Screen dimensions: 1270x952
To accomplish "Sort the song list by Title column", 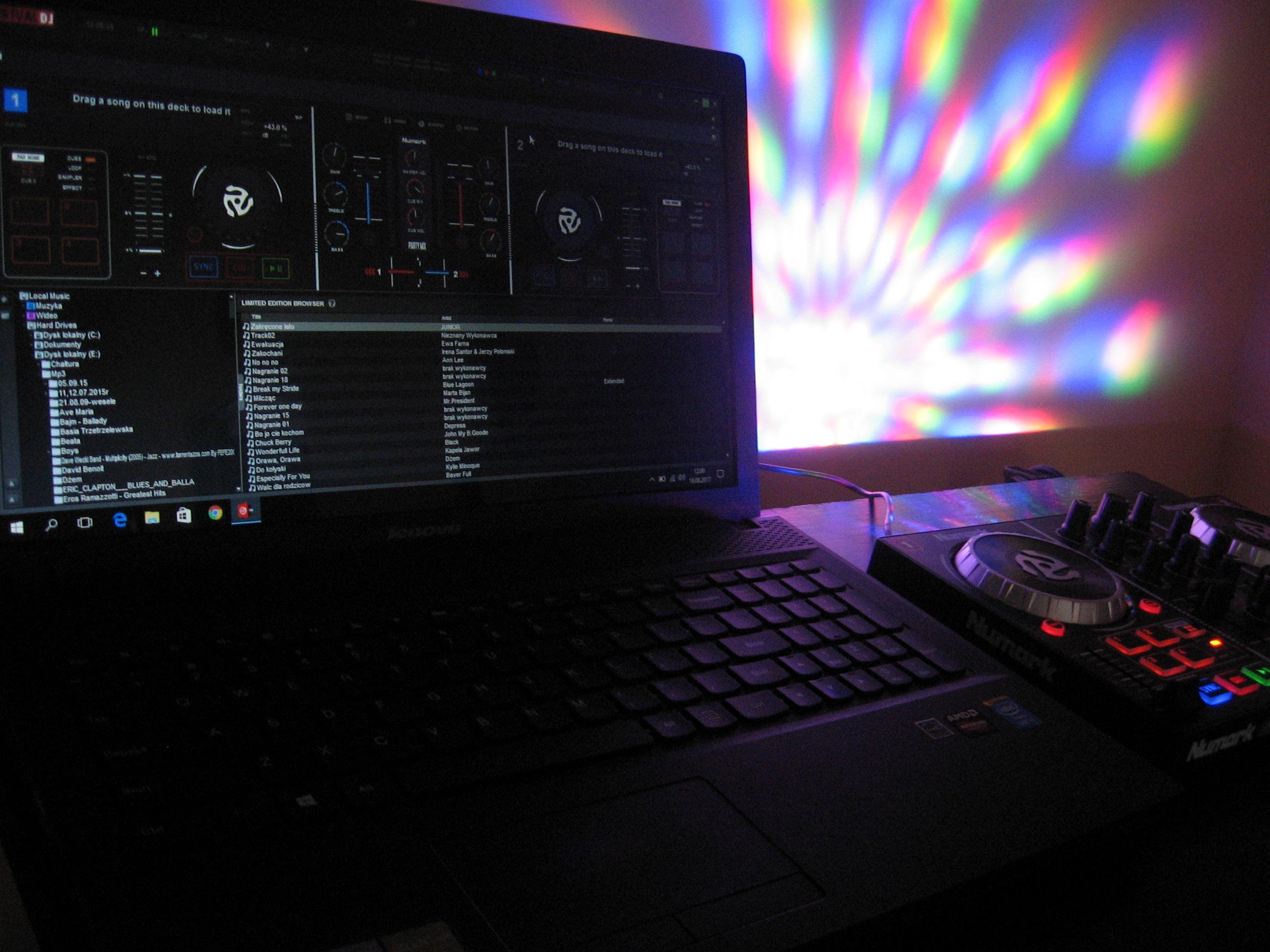I will (257, 317).
